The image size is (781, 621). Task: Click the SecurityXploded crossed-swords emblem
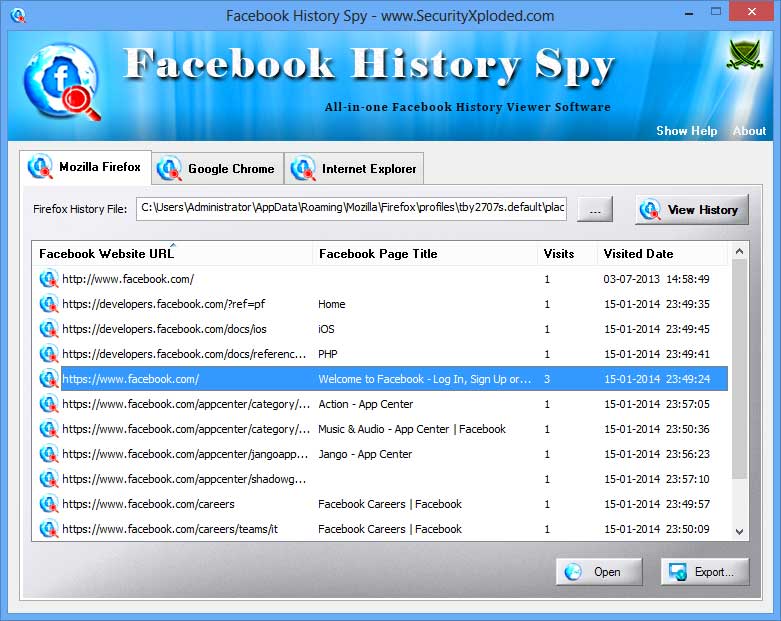(744, 55)
